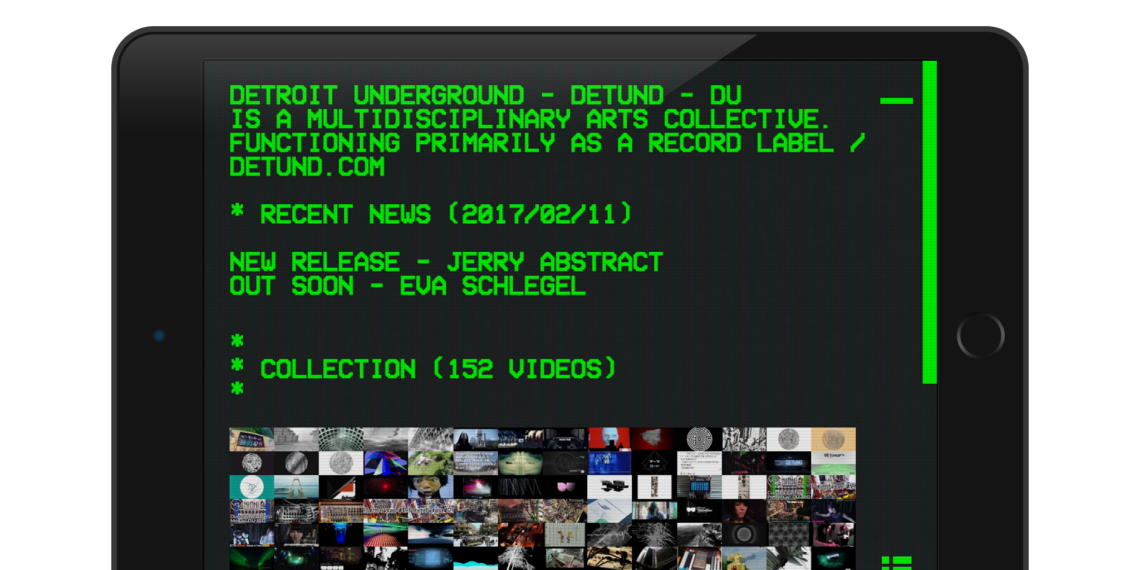Open the DETUND.COM link
1140x570 pixels.
click(x=307, y=166)
